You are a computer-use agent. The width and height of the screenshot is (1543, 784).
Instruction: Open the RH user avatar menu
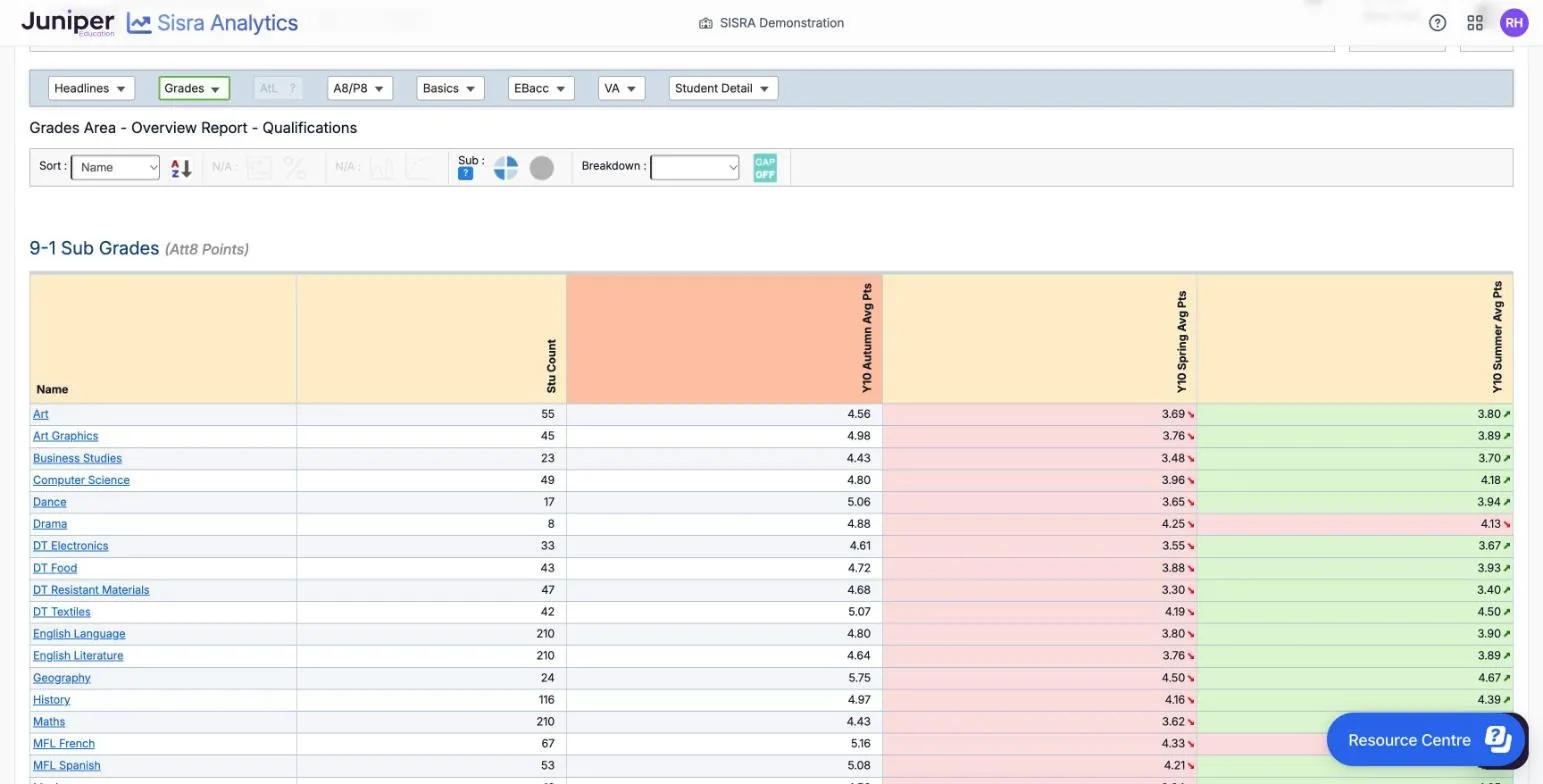(x=1514, y=23)
